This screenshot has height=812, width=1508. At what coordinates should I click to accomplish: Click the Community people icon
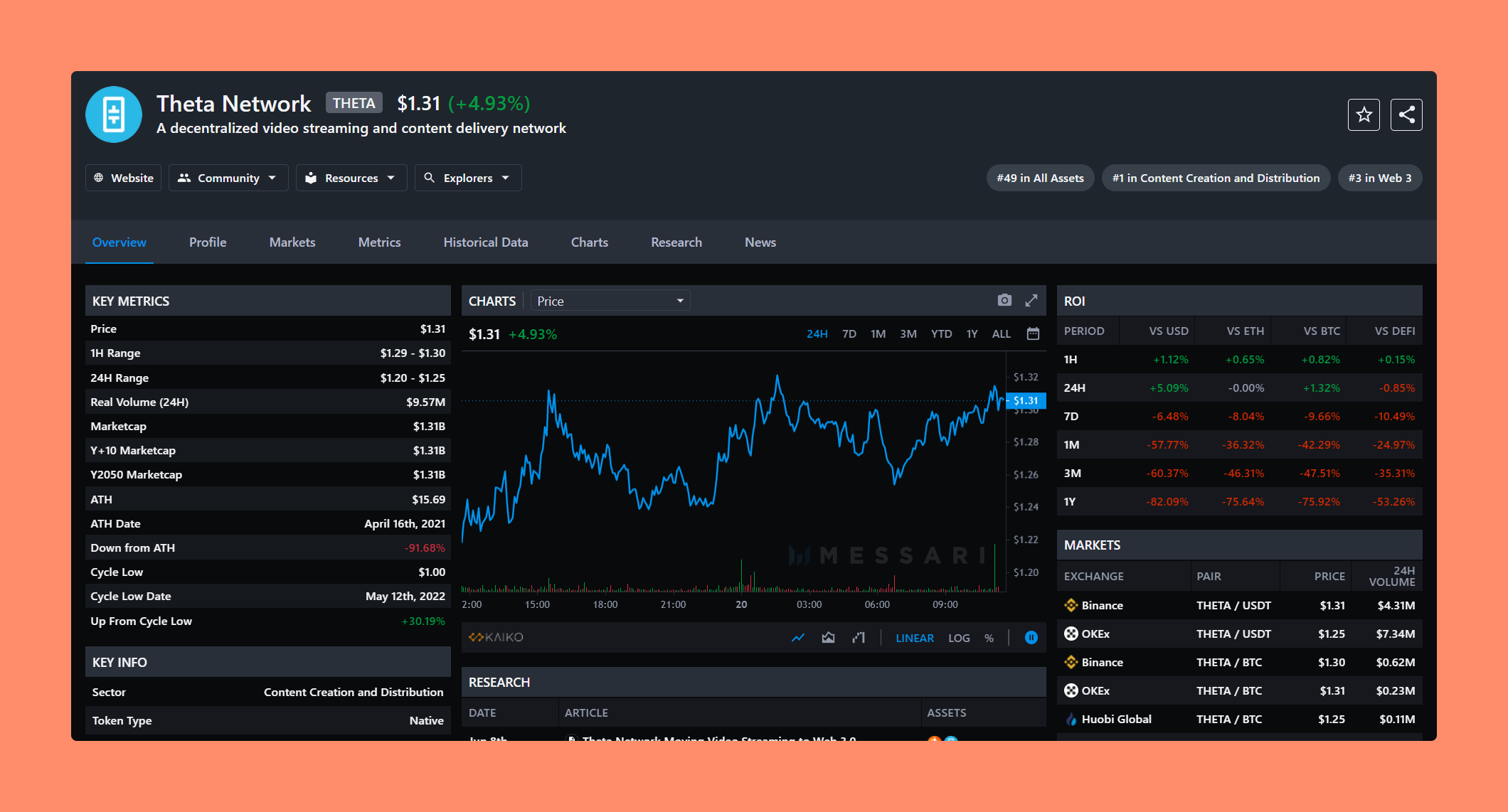pos(184,178)
